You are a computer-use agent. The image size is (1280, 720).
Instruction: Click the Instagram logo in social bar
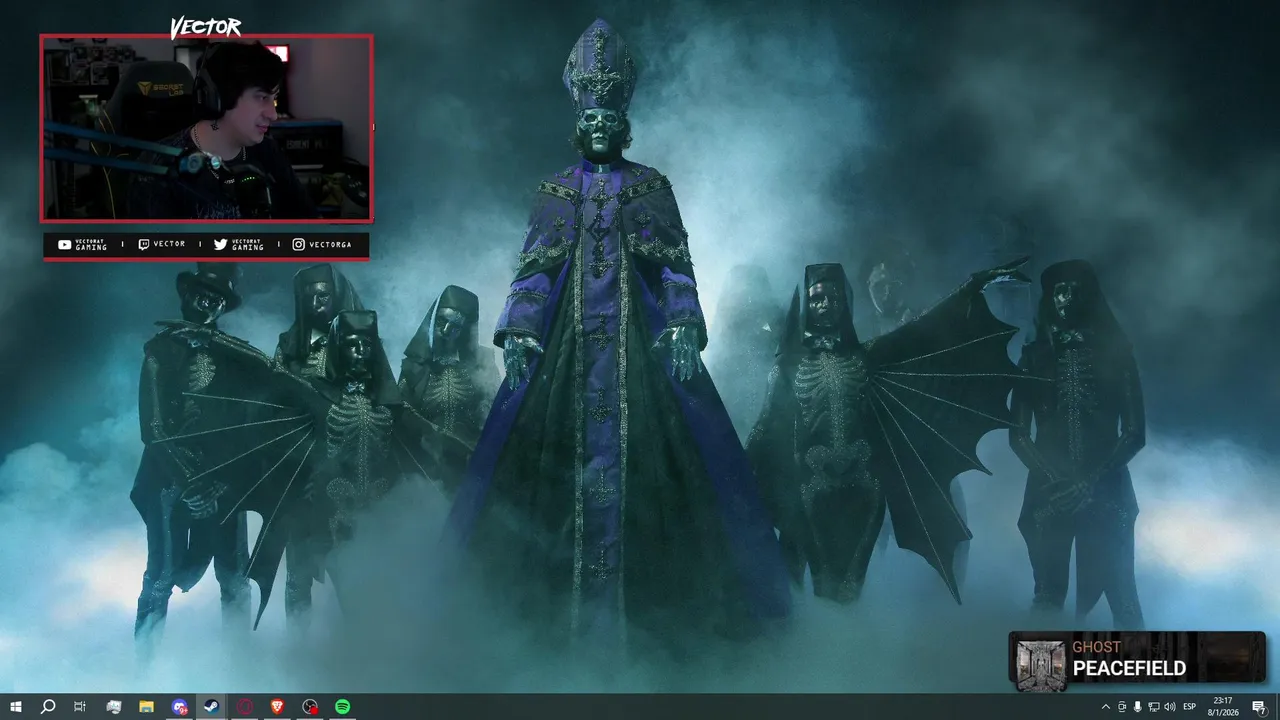tap(298, 244)
